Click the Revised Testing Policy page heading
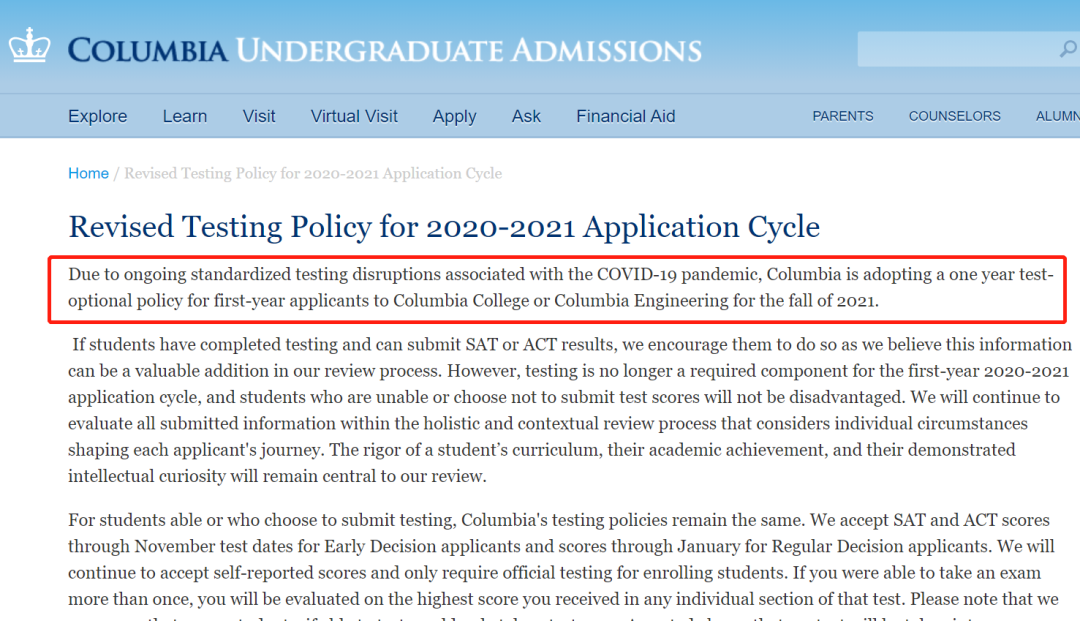 click(444, 226)
